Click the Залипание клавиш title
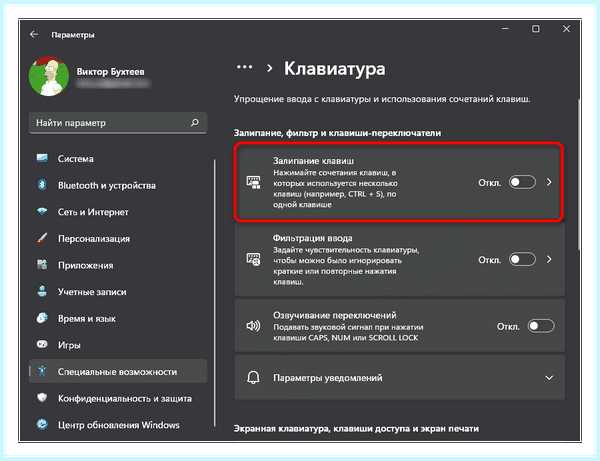 point(313,161)
